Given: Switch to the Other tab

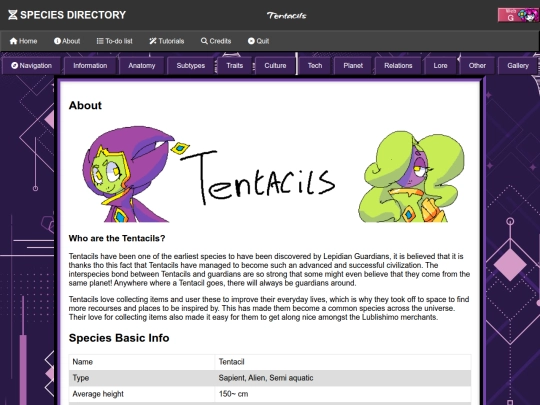Looking at the screenshot, I should click(x=477, y=65).
